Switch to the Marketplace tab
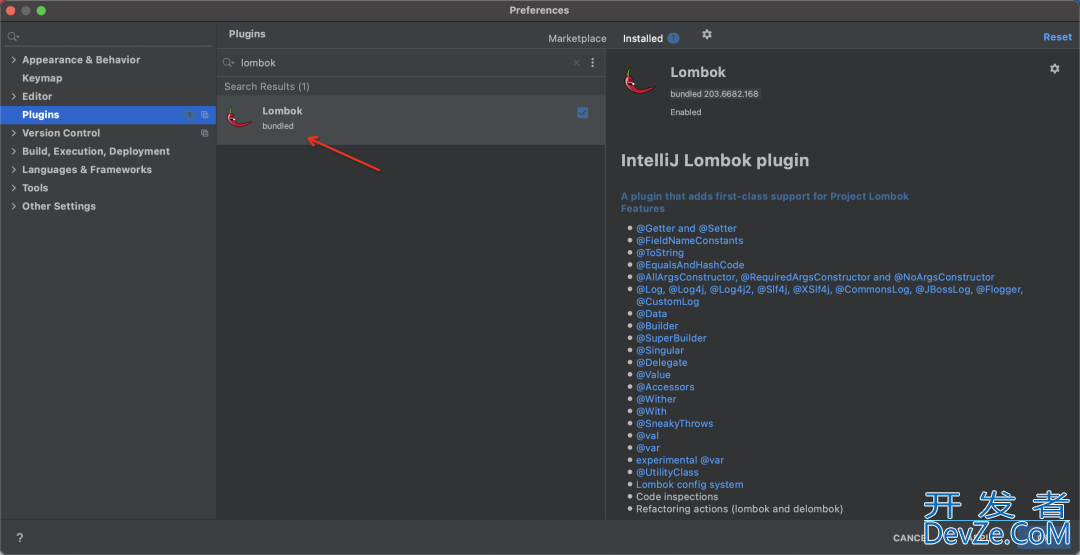1080x555 pixels. pos(577,39)
